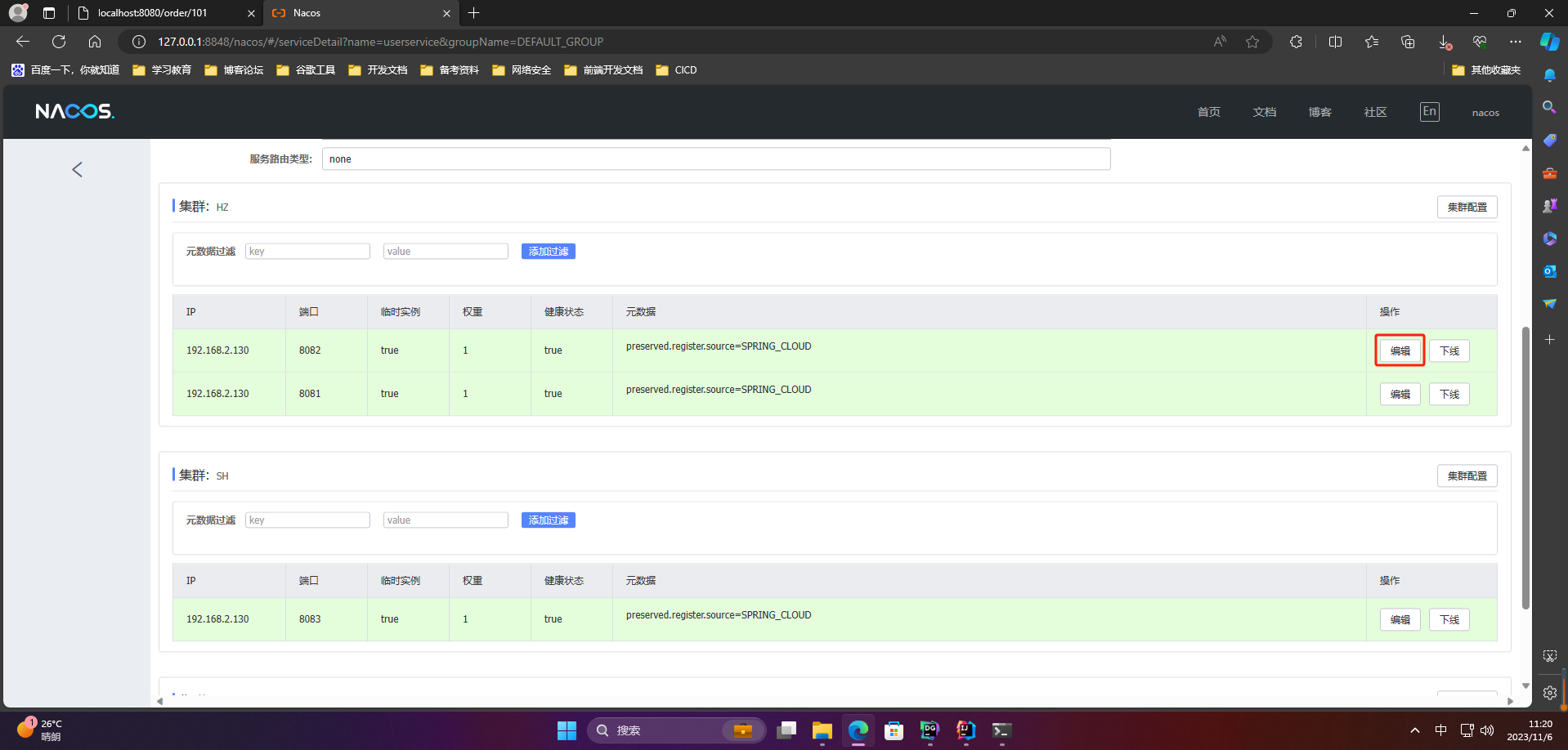Edit the instance on port 8083
1568x750 pixels.
(1400, 620)
